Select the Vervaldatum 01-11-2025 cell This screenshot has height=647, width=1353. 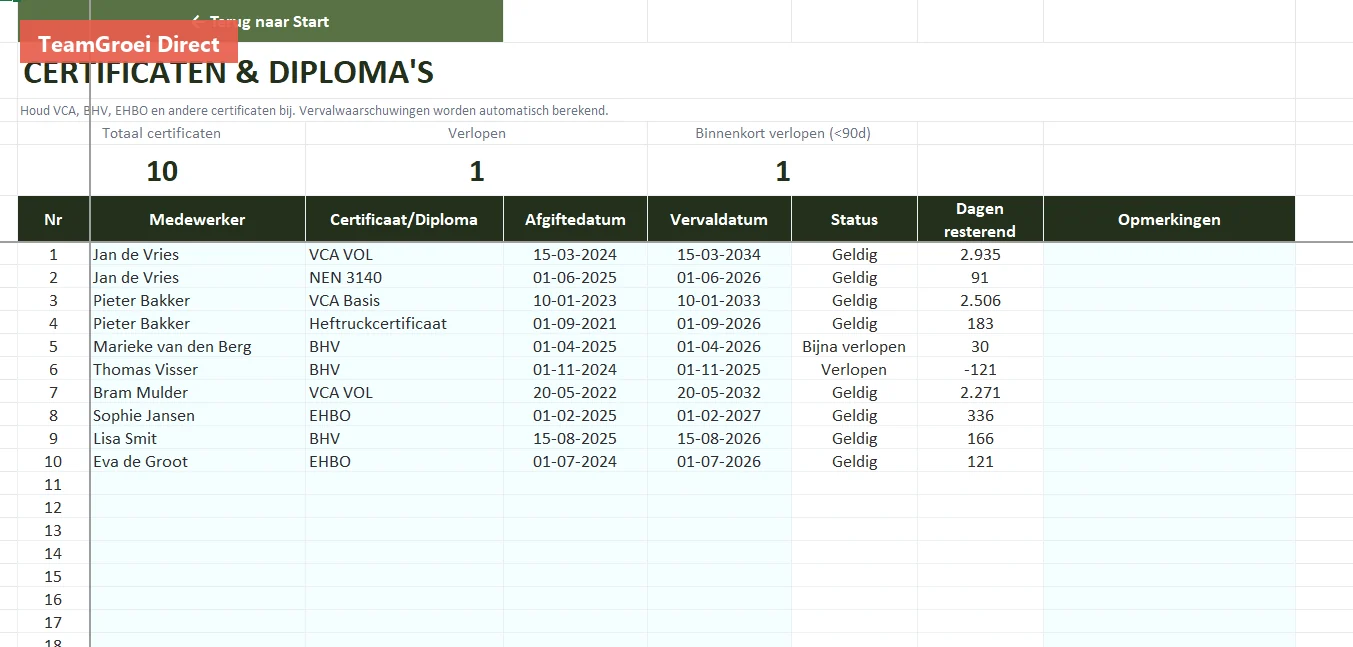(719, 369)
